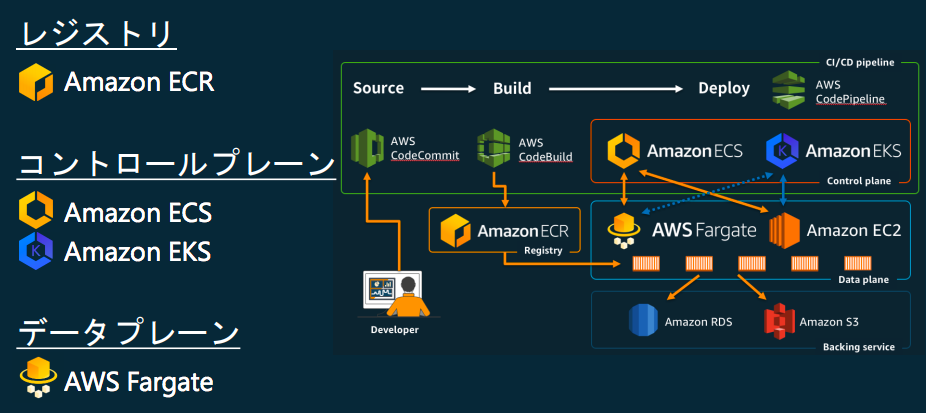Screen dimensions: 926x413
Task: Click "Amazon EKS" text in the Control plane box
Action: (x=853, y=151)
